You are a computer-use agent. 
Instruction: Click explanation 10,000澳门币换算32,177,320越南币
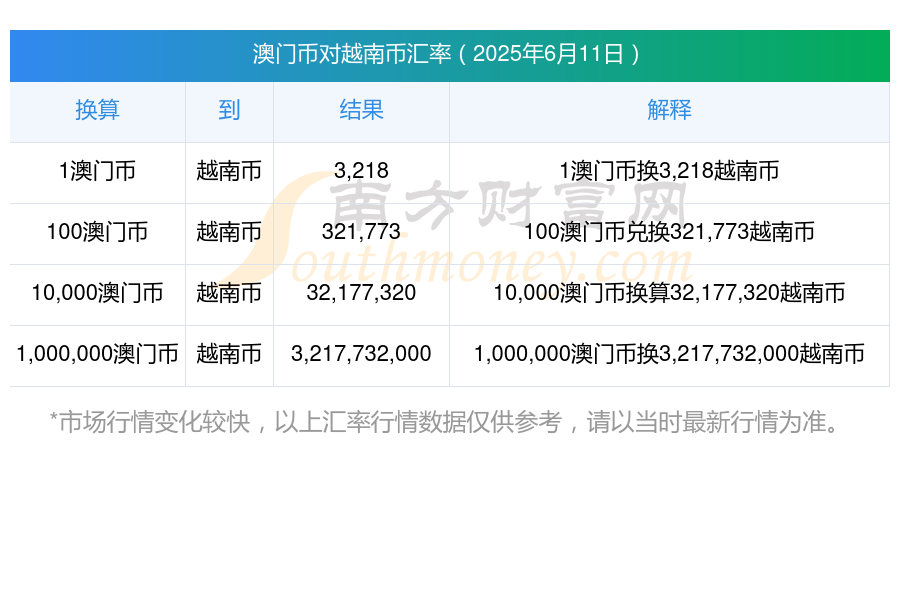click(669, 293)
